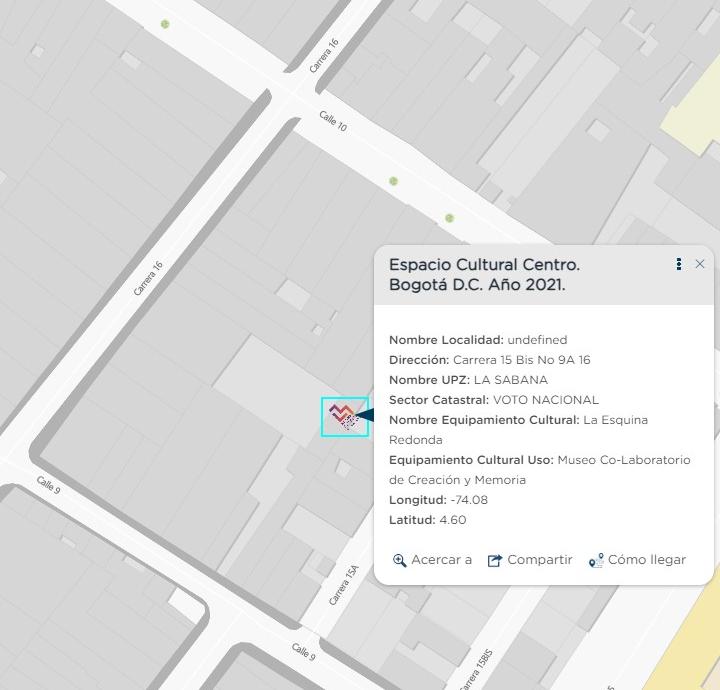
Task: Share the location using Compartir text
Action: tap(539, 560)
